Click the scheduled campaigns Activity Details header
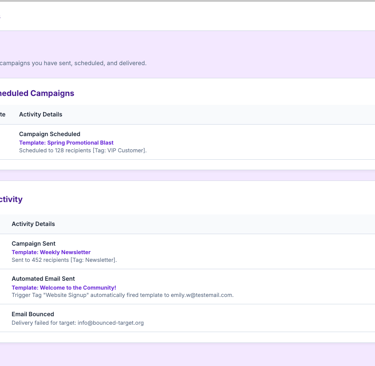Screen dimensions: 375x366 [x=41, y=114]
